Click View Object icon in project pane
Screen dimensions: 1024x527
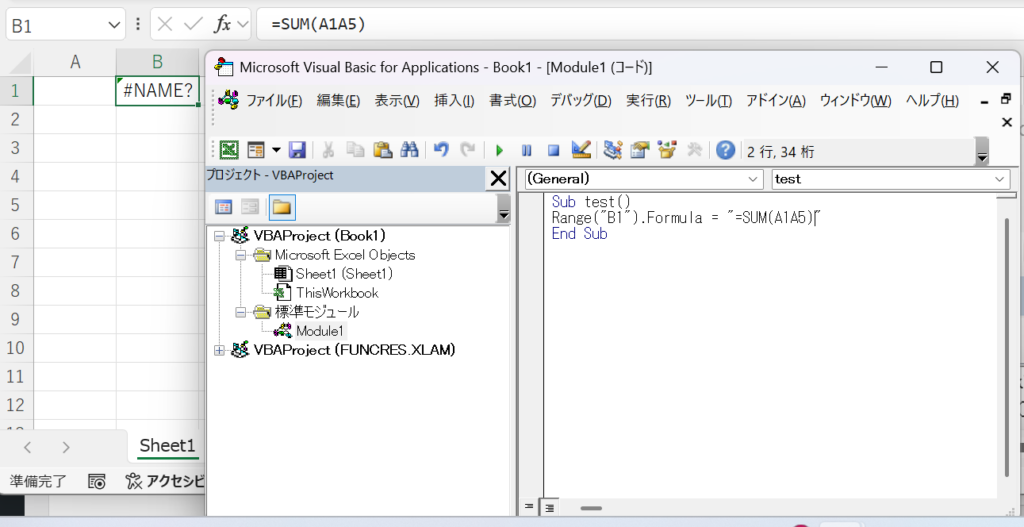[250, 207]
